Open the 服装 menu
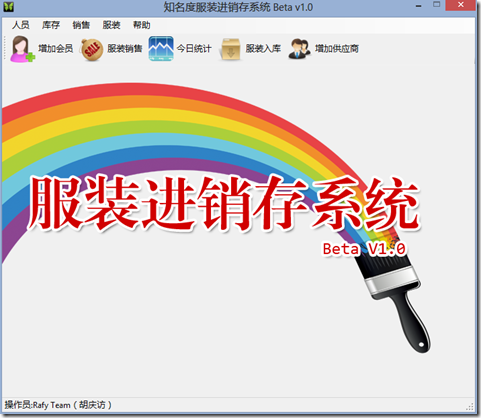This screenshot has width=481, height=418. 111,25
